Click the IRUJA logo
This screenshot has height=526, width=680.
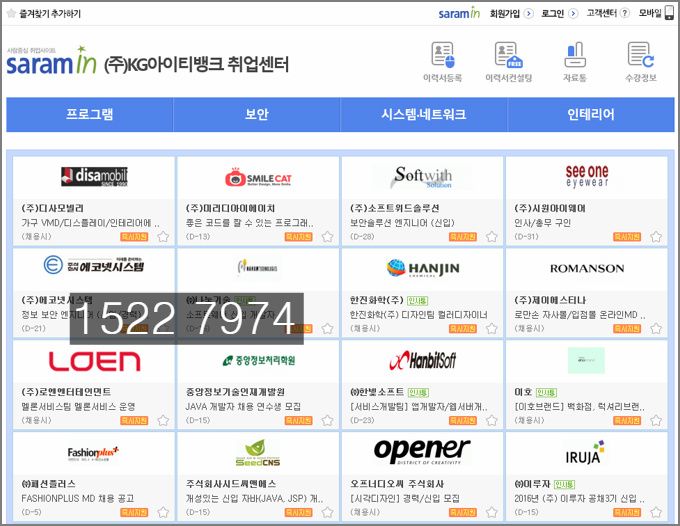coord(585,453)
